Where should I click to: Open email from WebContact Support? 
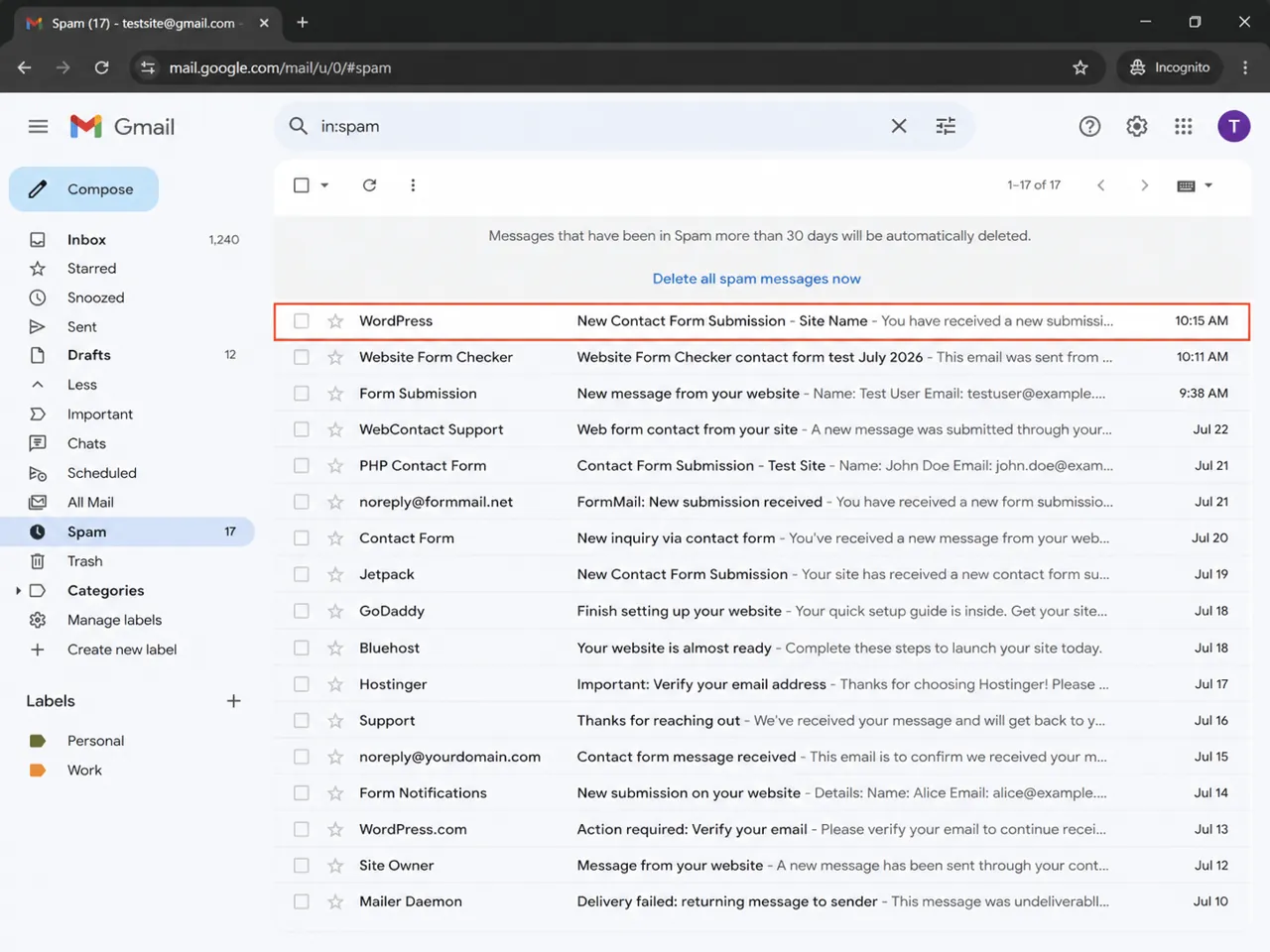[762, 429]
